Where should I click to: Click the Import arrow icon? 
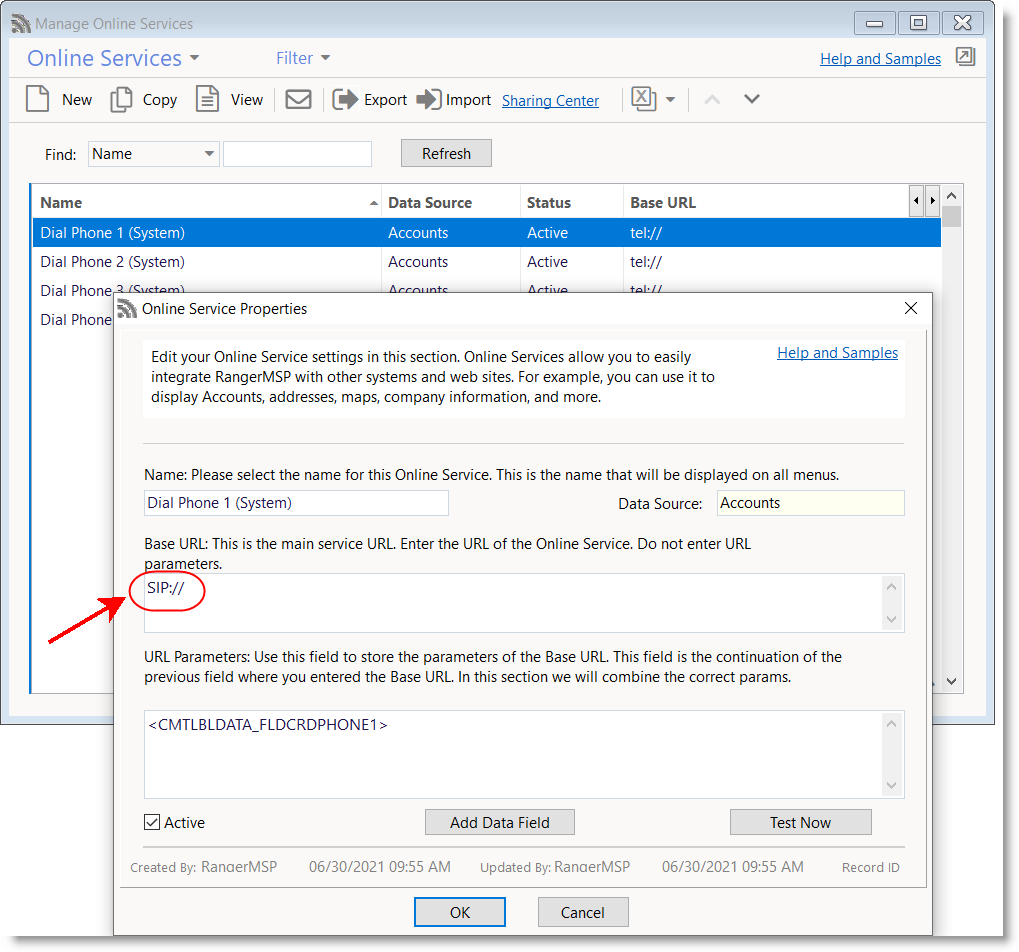(428, 99)
